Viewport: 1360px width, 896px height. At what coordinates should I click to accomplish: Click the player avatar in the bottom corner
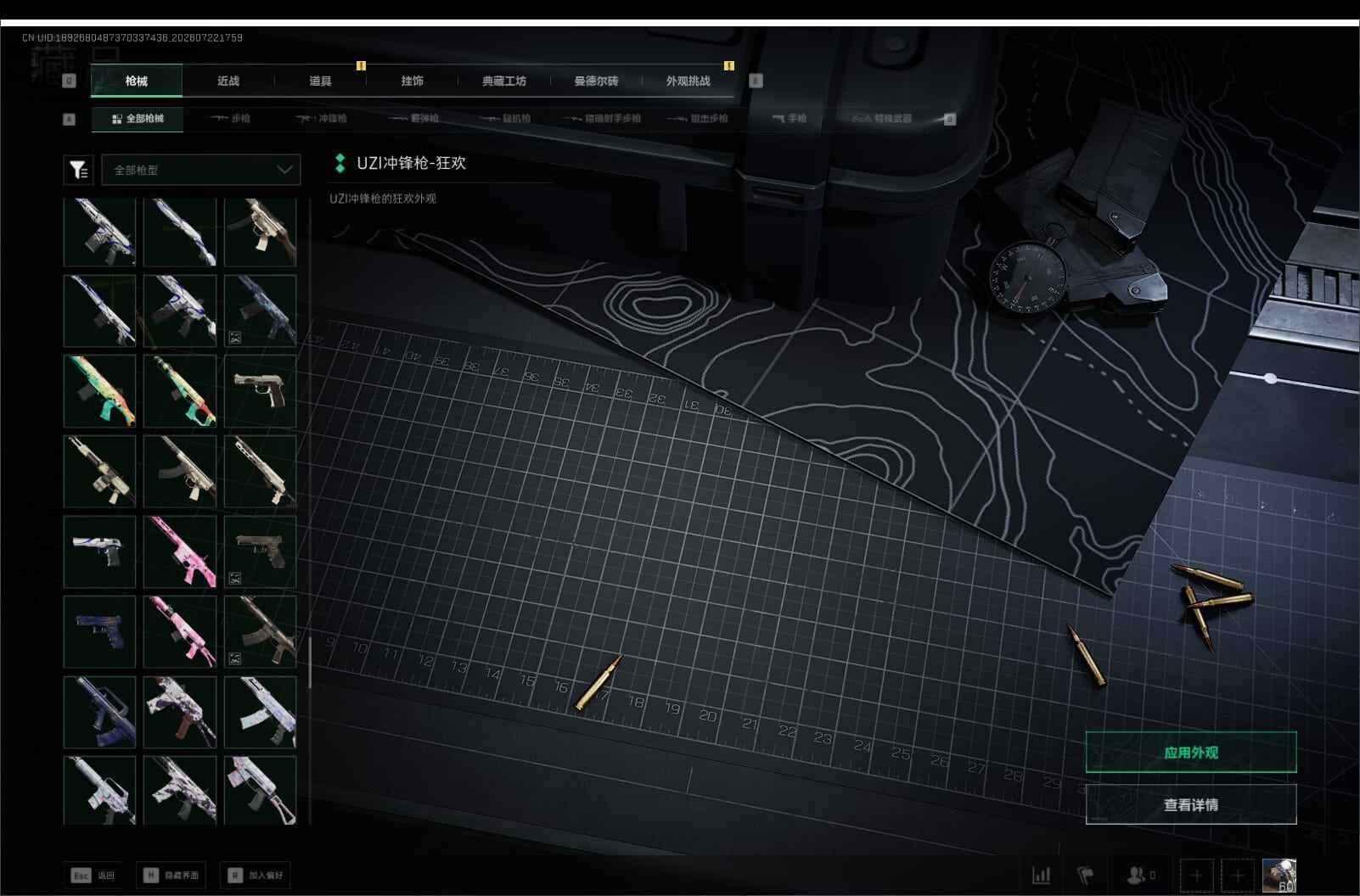click(1279, 875)
